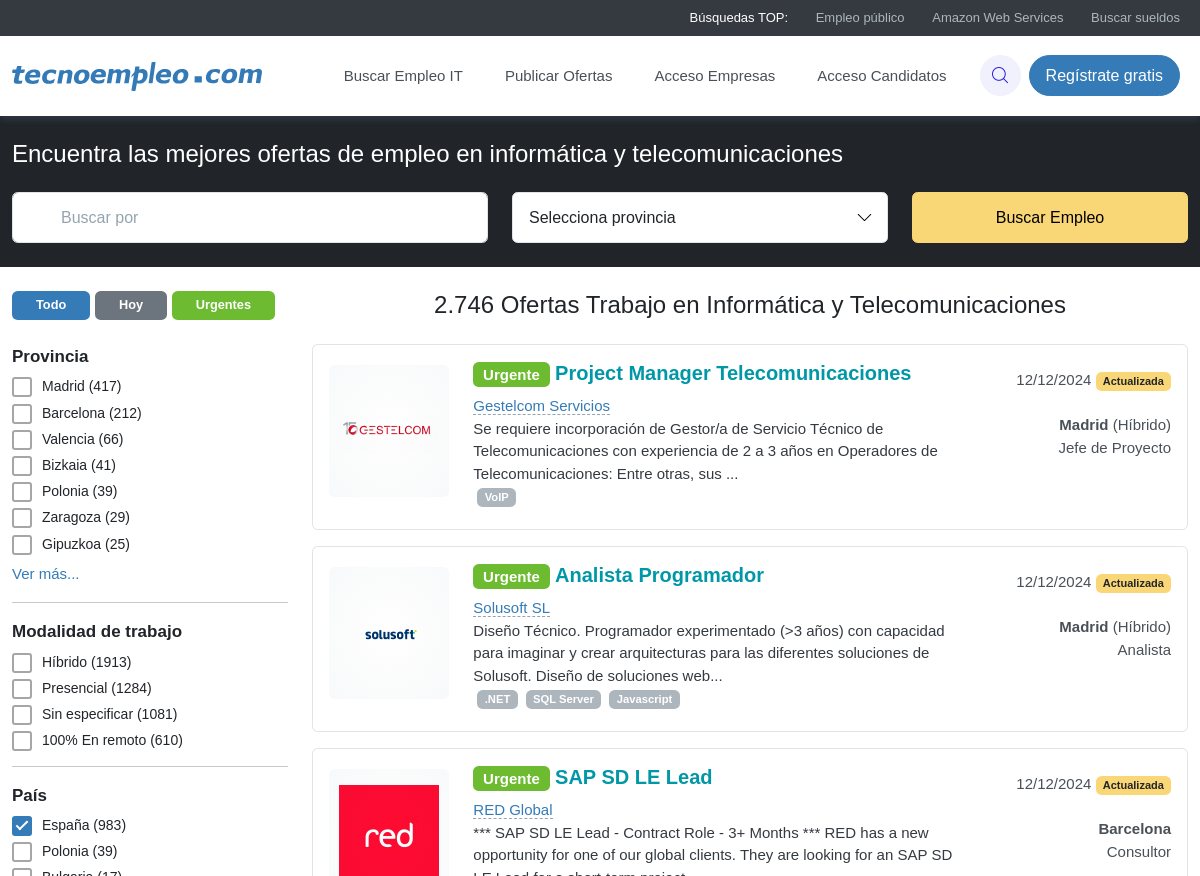Open Acceso Candidatos menu item
The height and width of the screenshot is (876, 1200).
tap(882, 76)
